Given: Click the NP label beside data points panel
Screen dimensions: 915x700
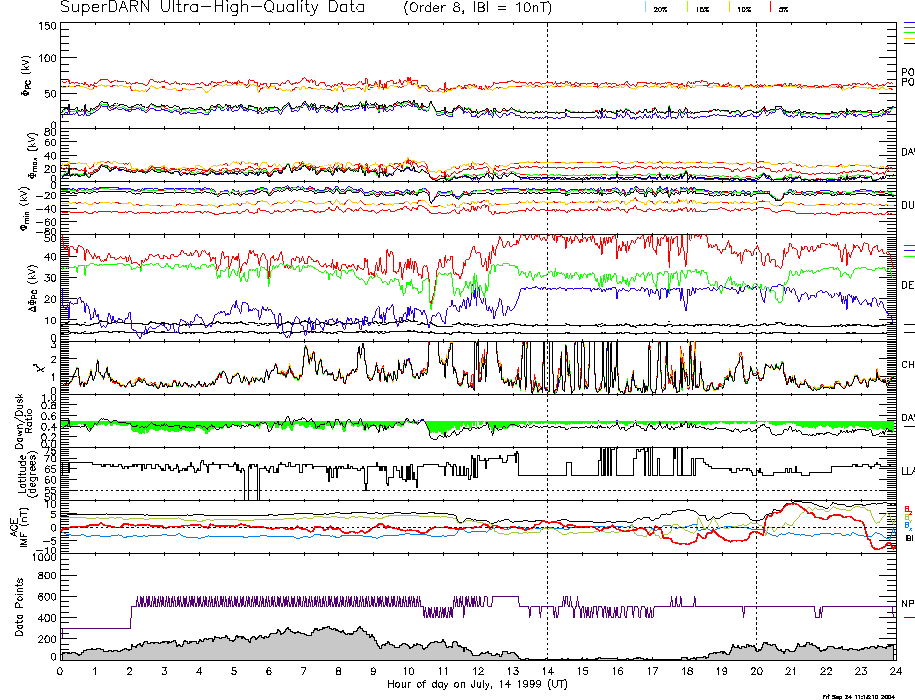Looking at the screenshot, I should point(907,604).
